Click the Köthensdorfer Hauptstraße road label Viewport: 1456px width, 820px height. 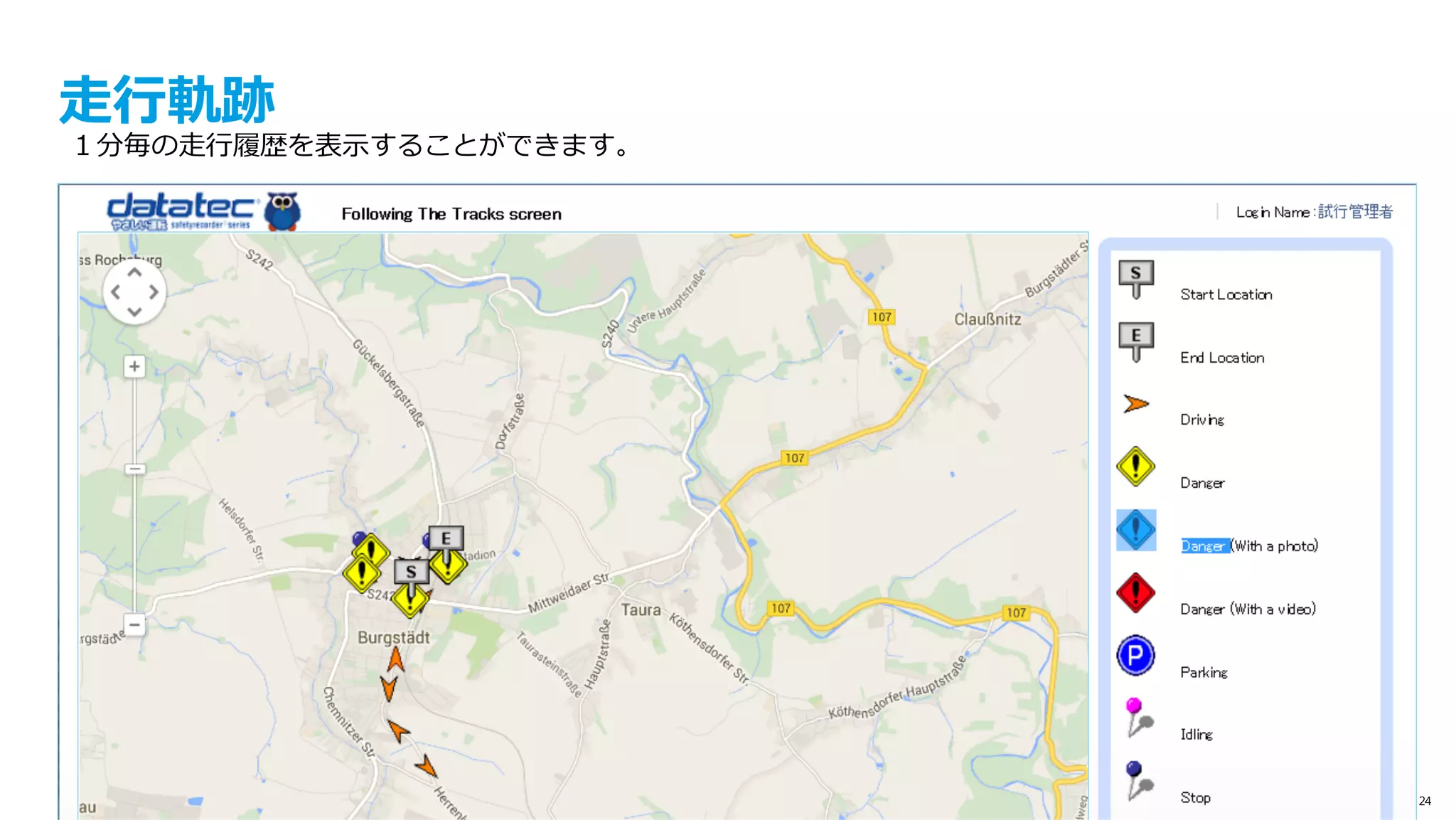pos(898,687)
